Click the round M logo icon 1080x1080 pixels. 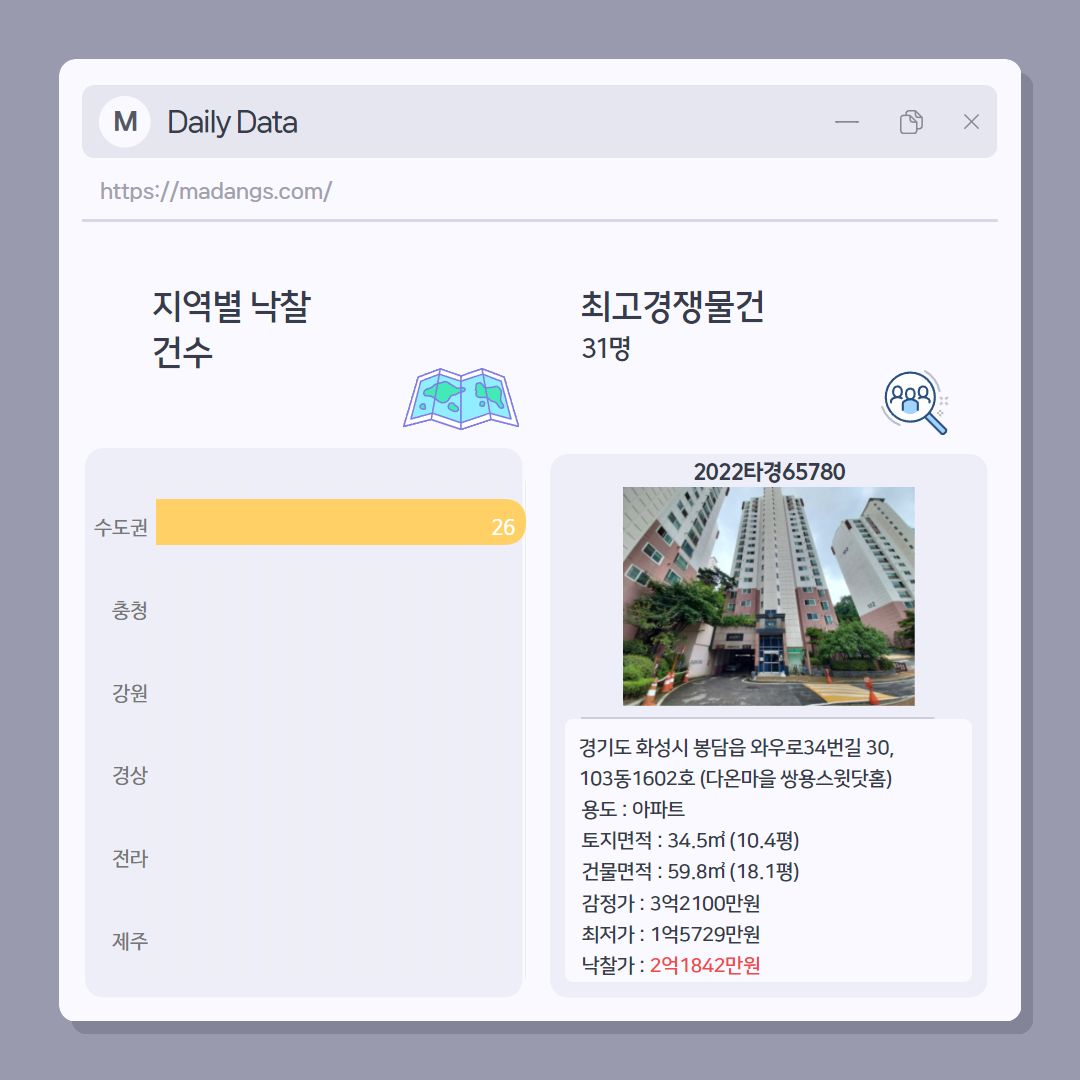[x=125, y=122]
